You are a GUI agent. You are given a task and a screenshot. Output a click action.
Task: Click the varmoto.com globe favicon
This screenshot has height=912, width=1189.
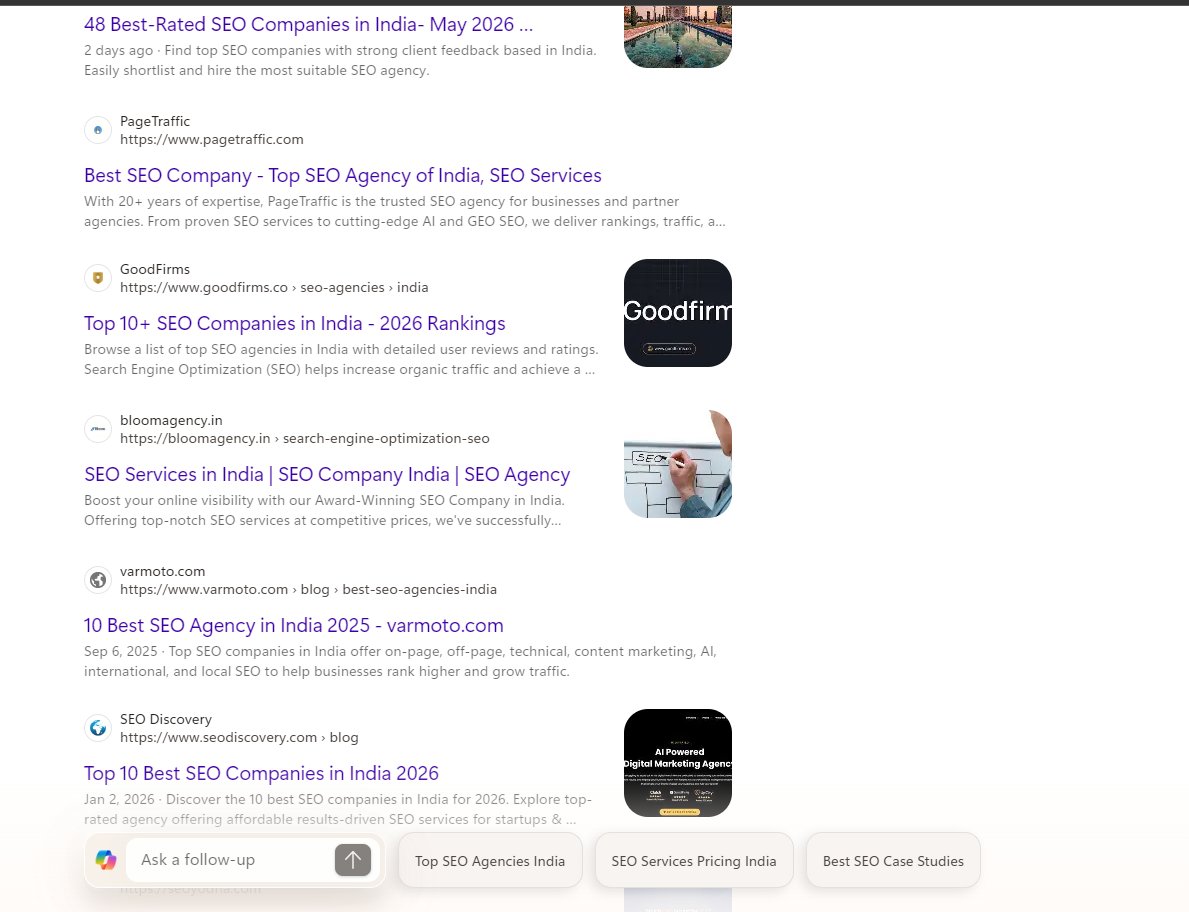point(98,580)
